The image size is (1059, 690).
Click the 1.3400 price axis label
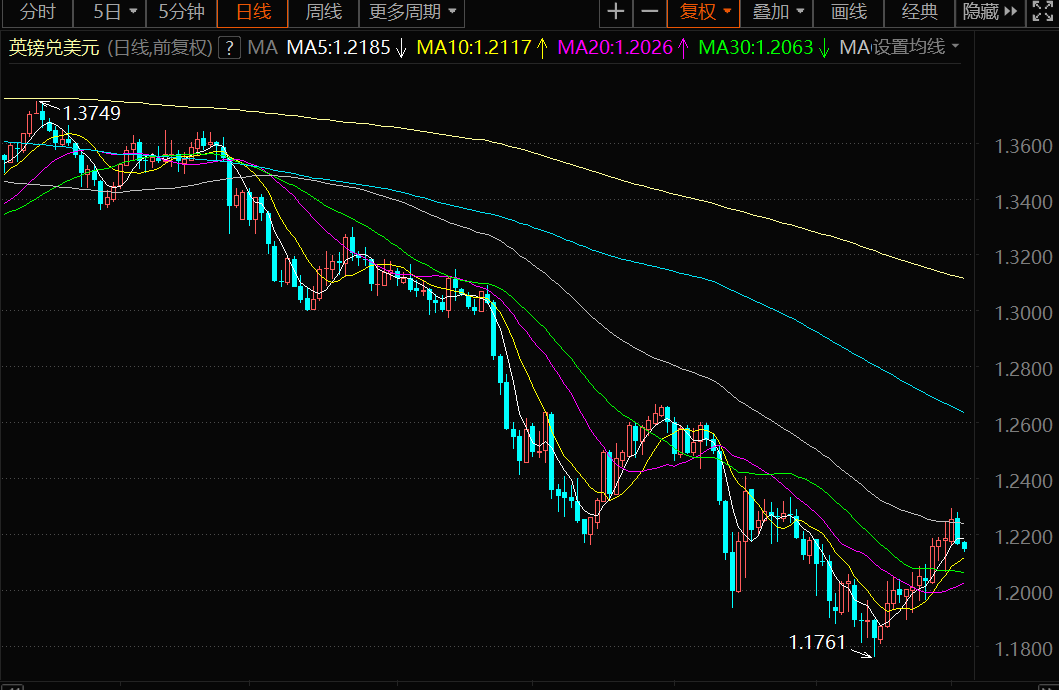click(x=1023, y=202)
